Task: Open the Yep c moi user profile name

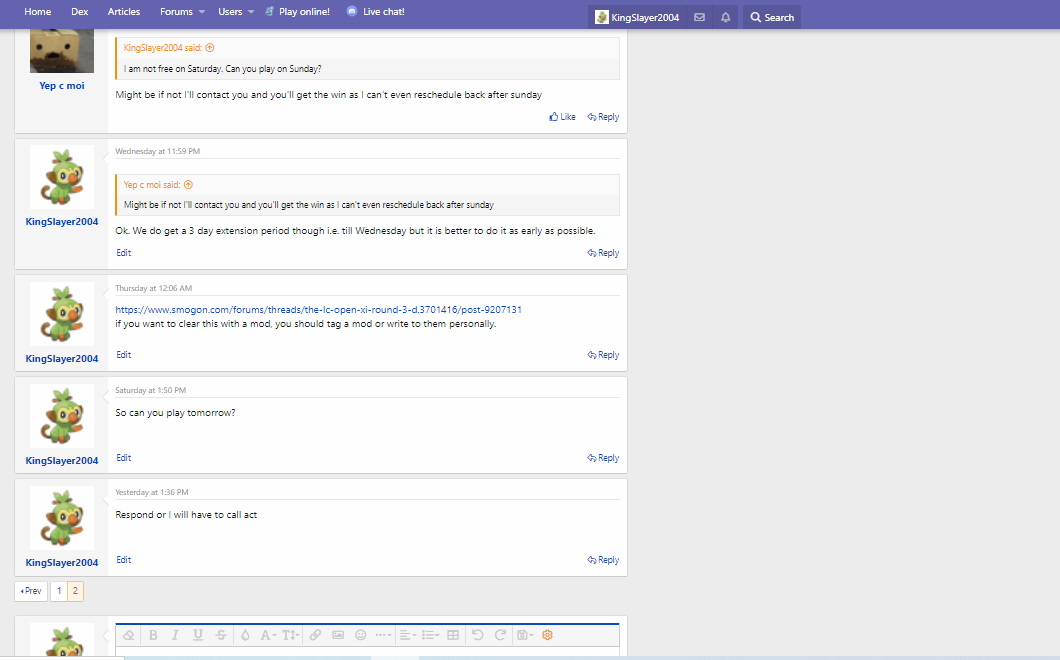Action: (x=62, y=86)
